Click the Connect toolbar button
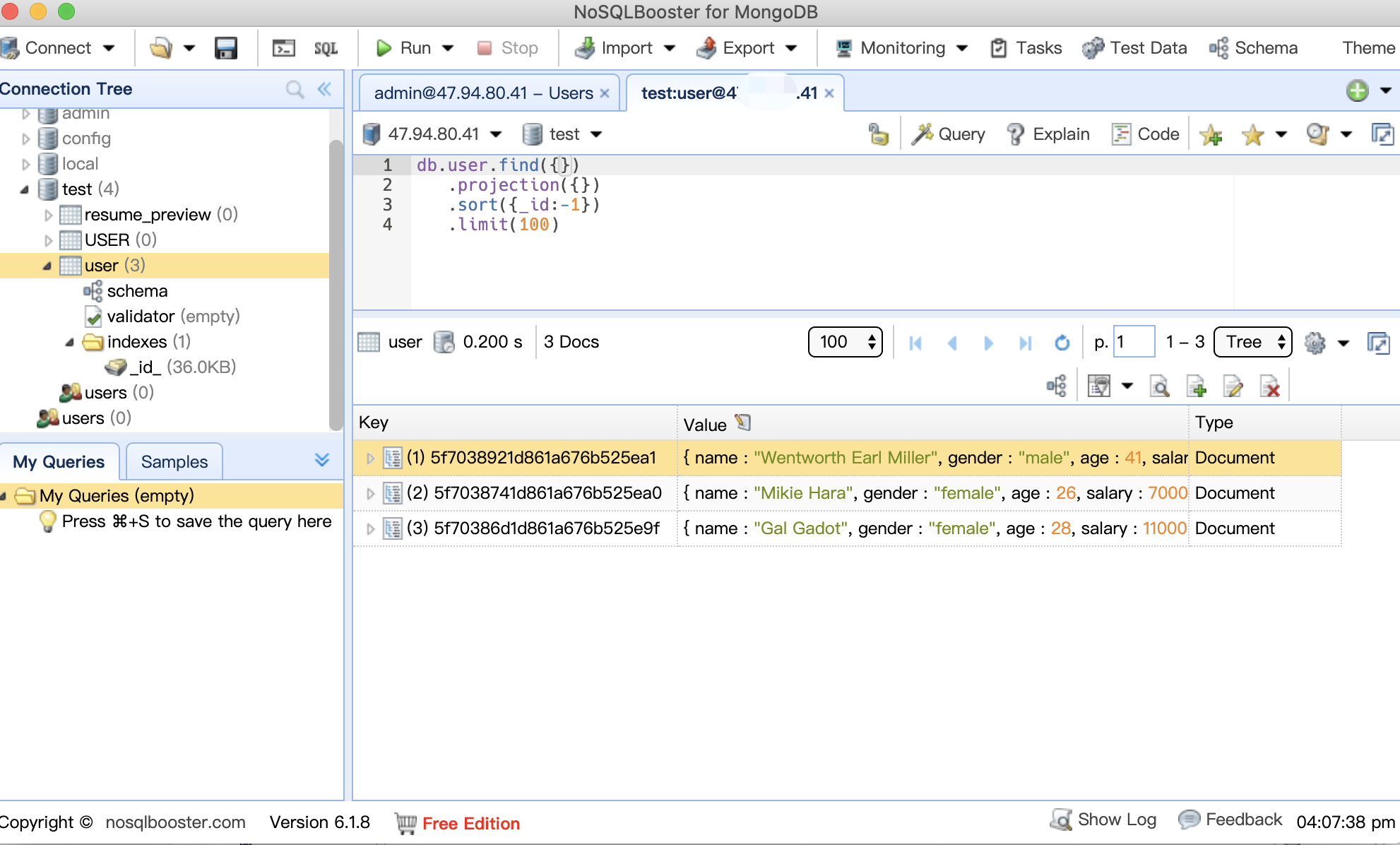Screen dimensions: 1400x845 (x=47, y=48)
